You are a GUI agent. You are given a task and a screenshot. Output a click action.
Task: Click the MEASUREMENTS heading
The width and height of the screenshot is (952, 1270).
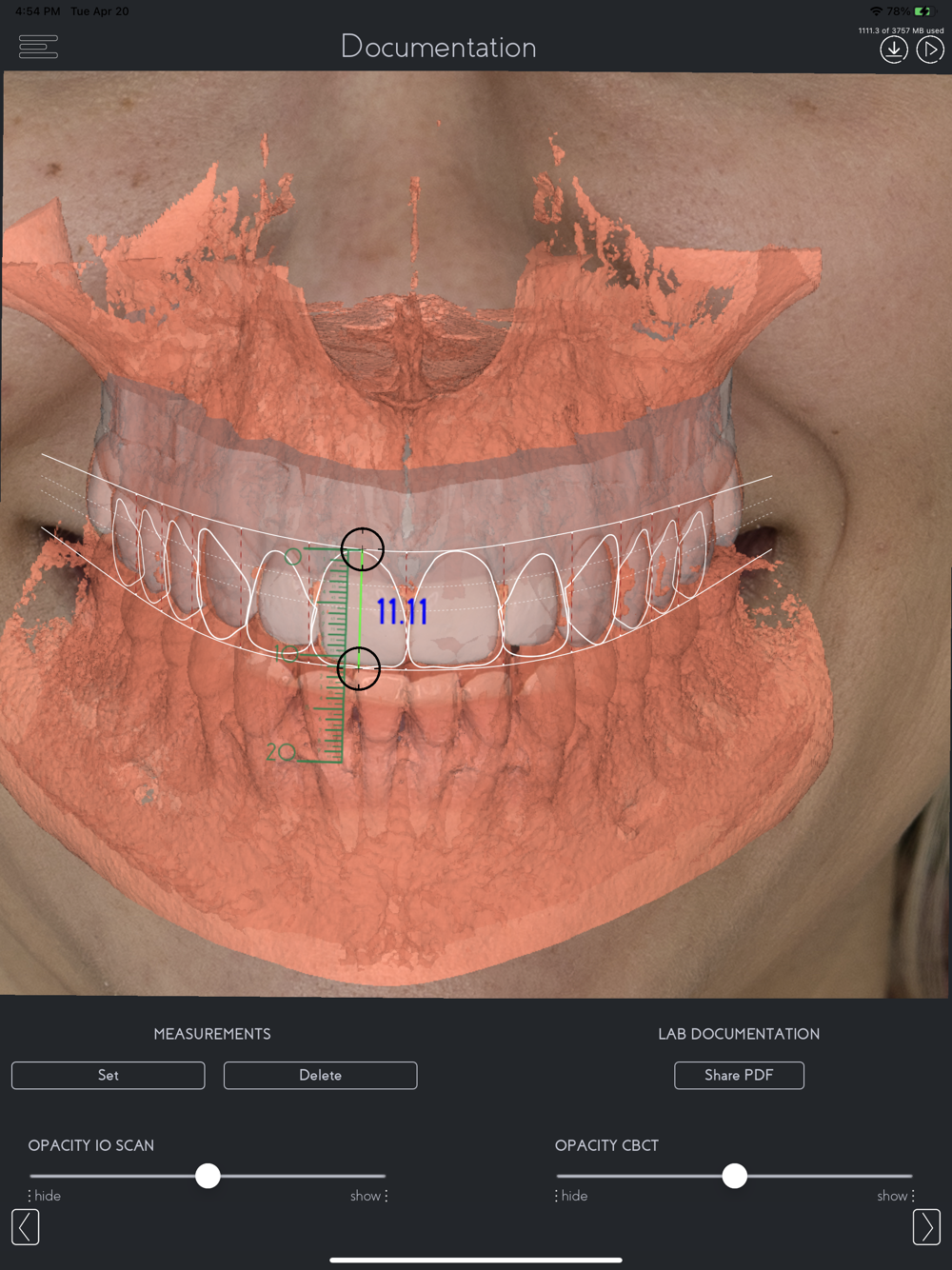tap(212, 1034)
